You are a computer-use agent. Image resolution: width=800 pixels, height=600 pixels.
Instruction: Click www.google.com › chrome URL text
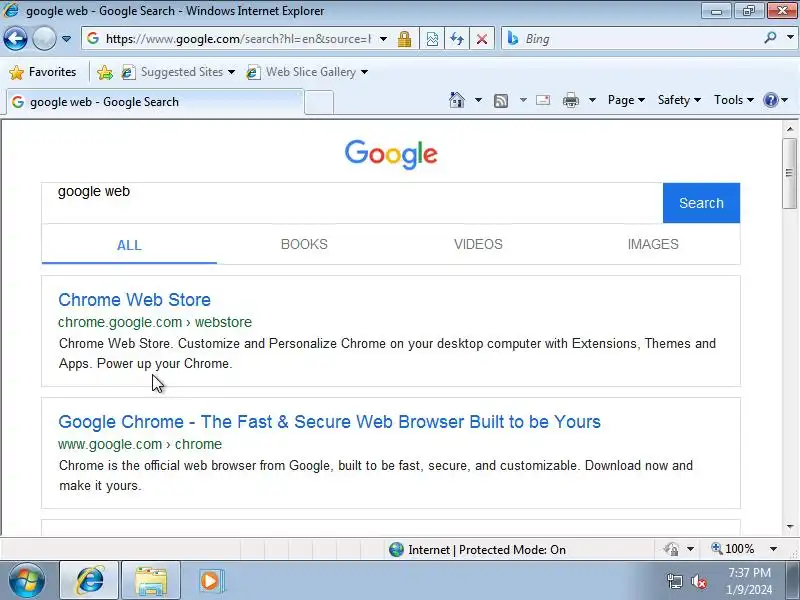click(140, 444)
